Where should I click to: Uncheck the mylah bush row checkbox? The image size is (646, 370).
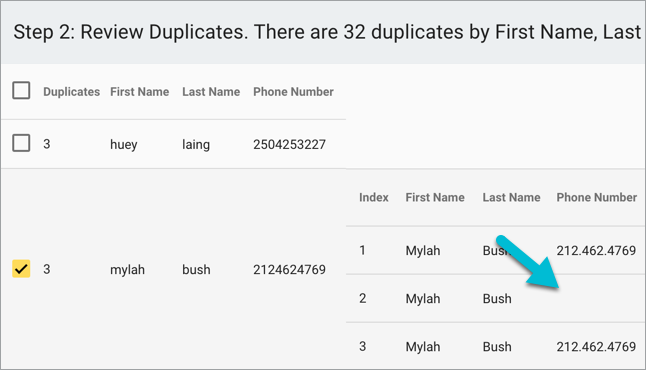[x=21, y=269]
